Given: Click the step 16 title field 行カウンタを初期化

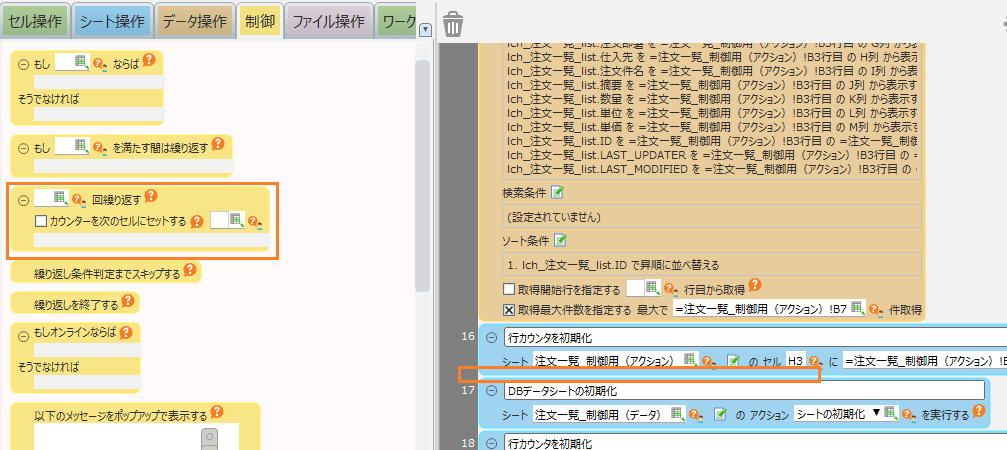Looking at the screenshot, I should pos(755,338).
